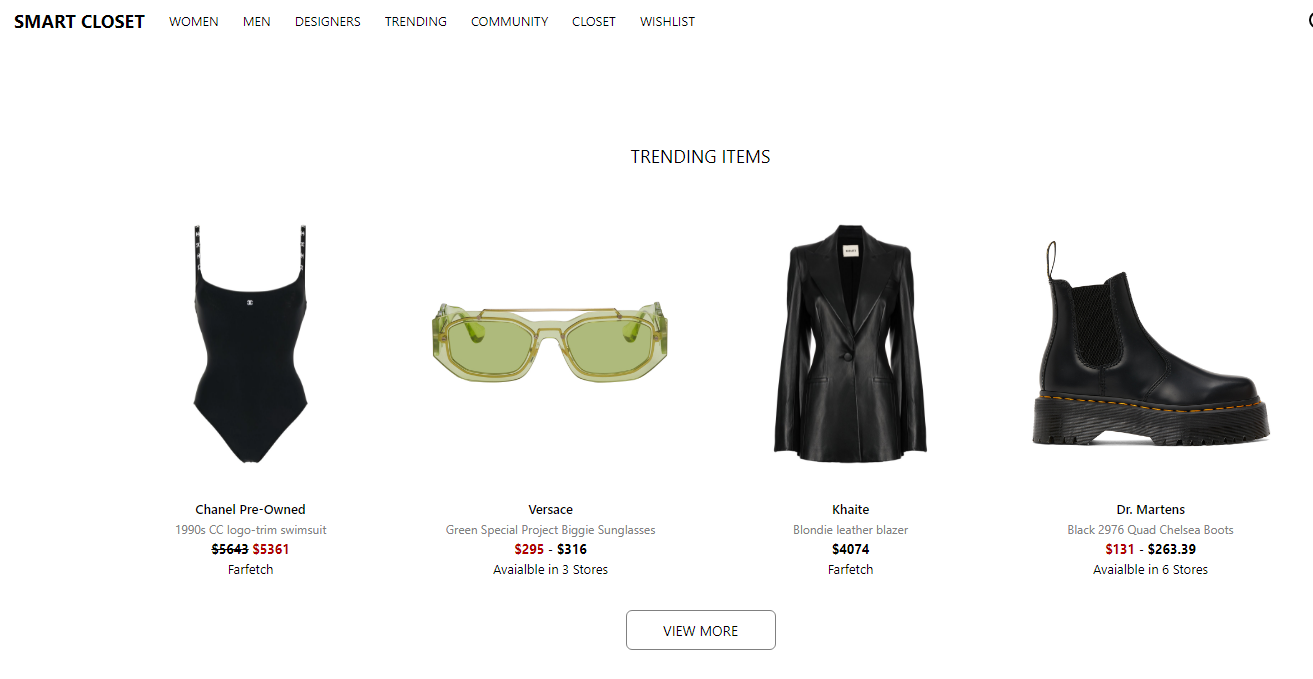Open the Dr. Martens Chelsea boots image
The image size is (1313, 679).
point(1151,343)
